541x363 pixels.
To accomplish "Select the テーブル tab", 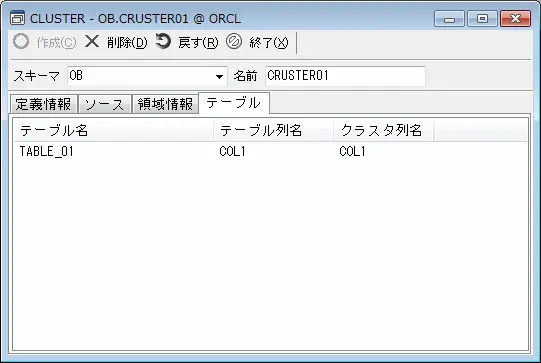I will [234, 103].
